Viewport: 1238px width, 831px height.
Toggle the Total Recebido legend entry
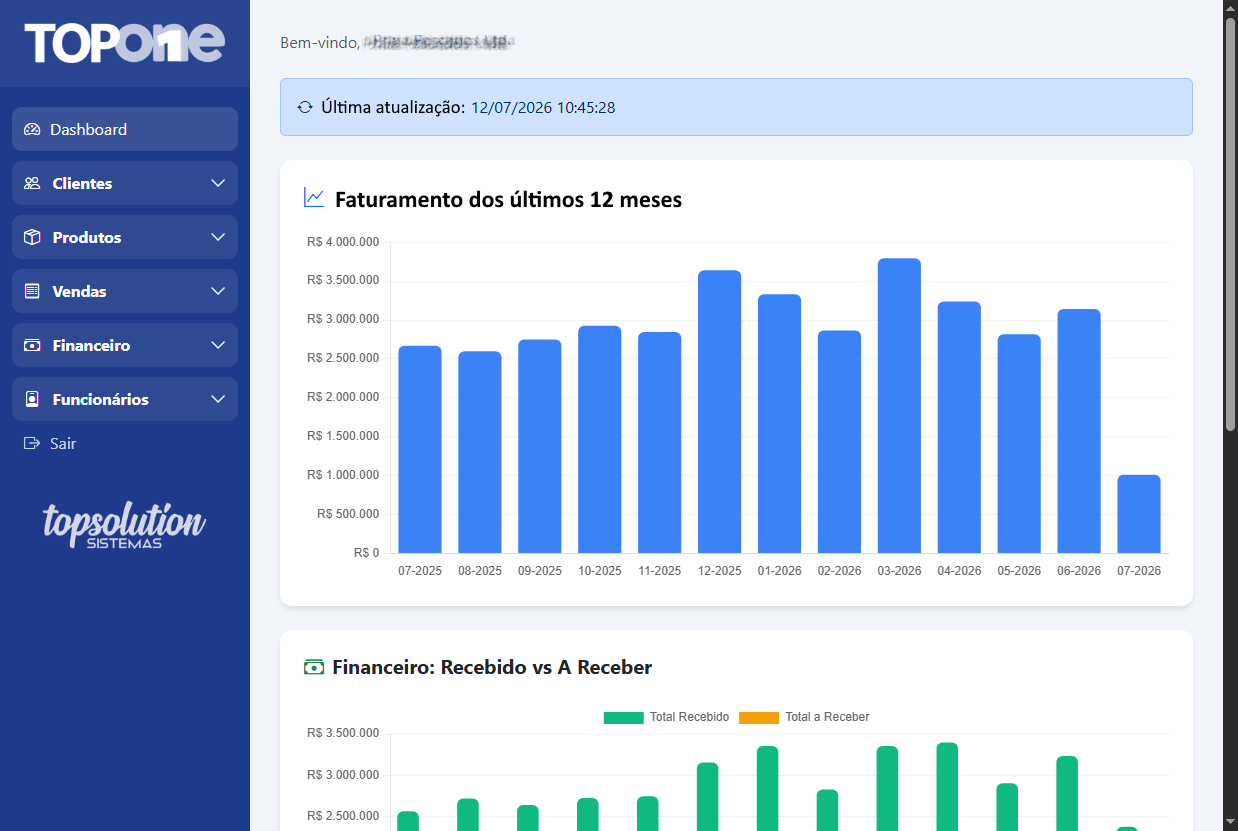[x=665, y=717]
